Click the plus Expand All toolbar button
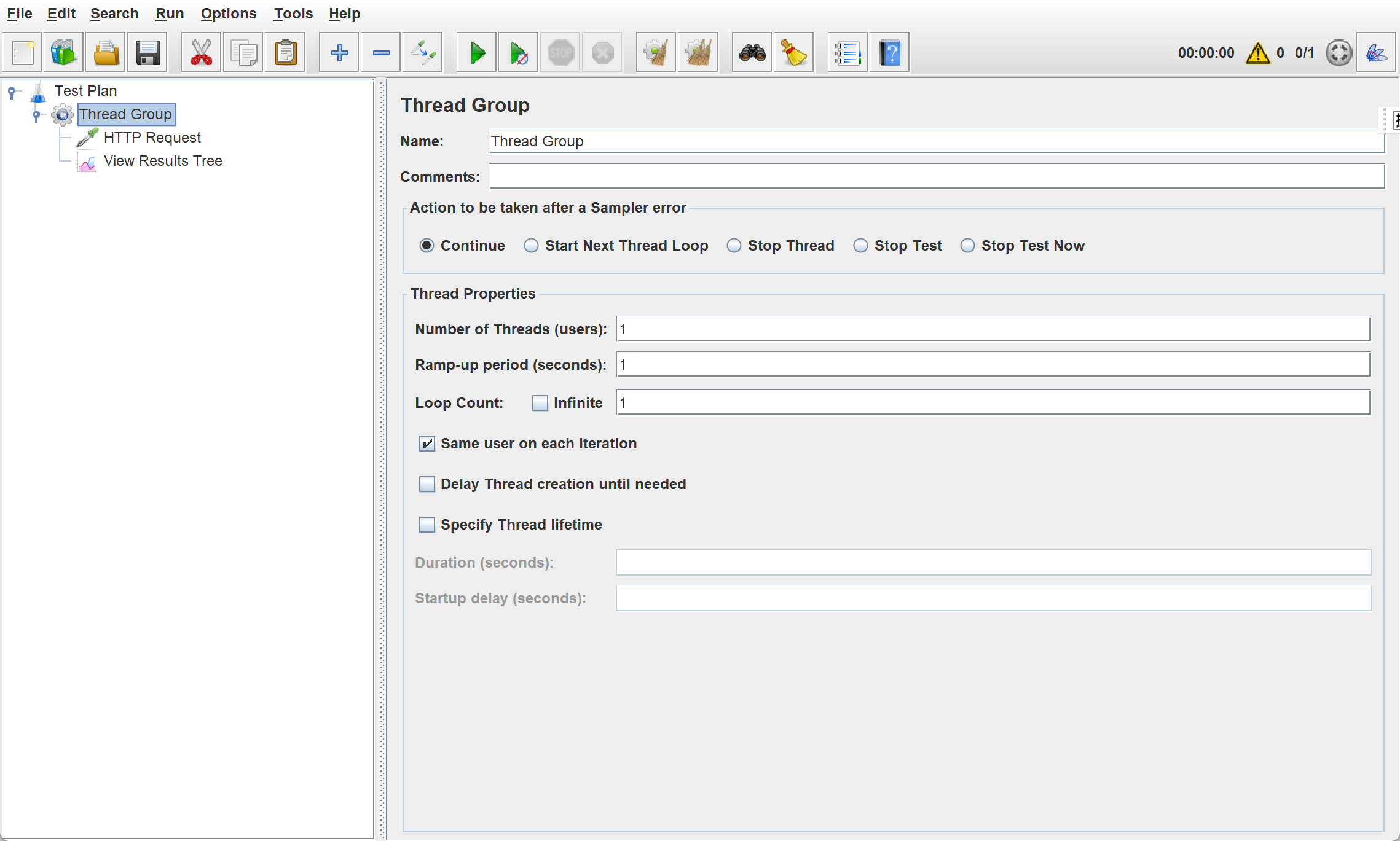This screenshot has height=841, width=1400. pos(339,53)
